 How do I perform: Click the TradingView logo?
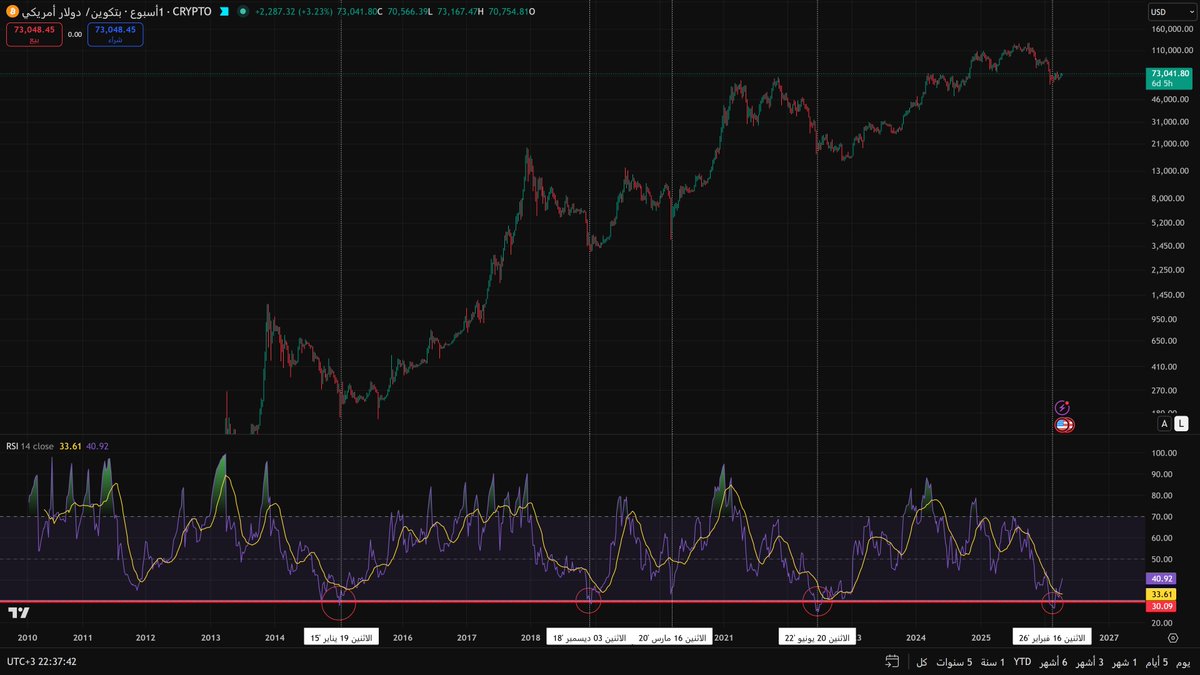(18, 611)
